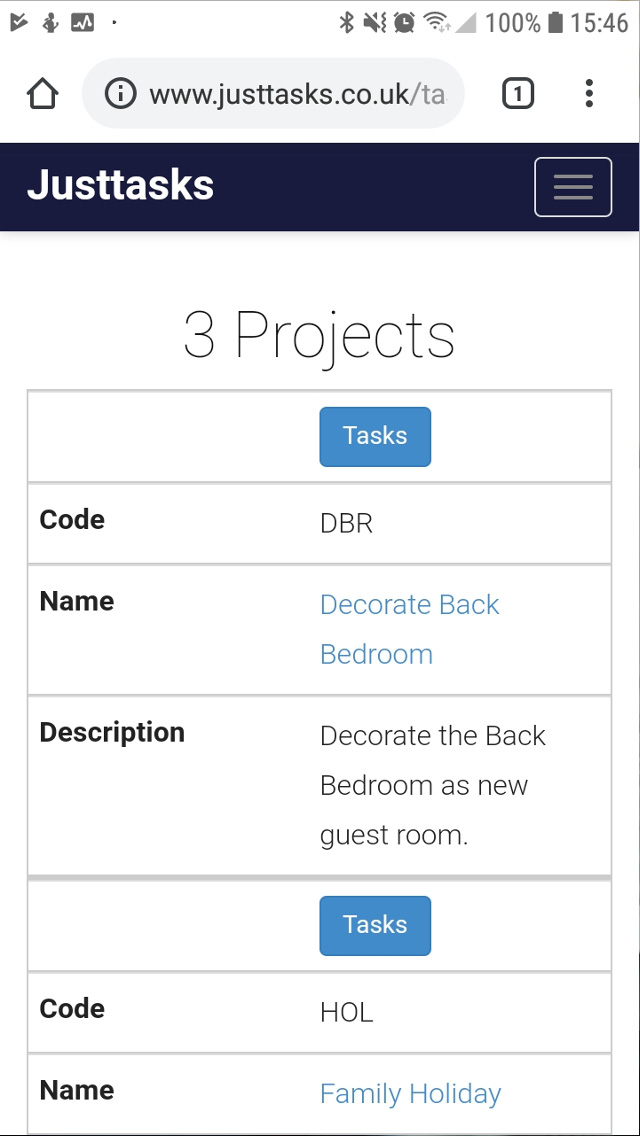
Task: Tap the browser home icon
Action: pos(42,94)
